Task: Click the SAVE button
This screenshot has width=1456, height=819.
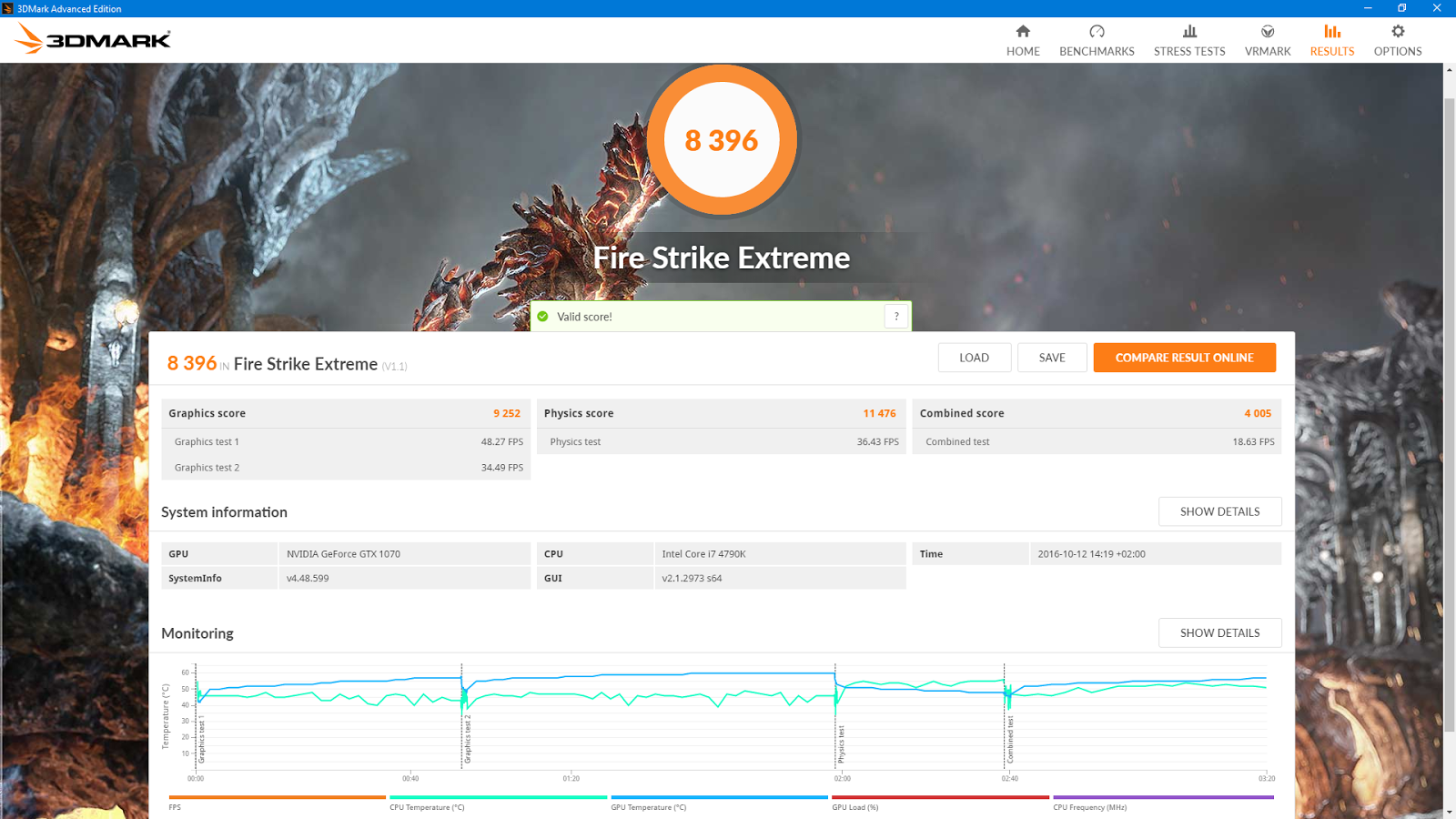Action: click(x=1052, y=358)
